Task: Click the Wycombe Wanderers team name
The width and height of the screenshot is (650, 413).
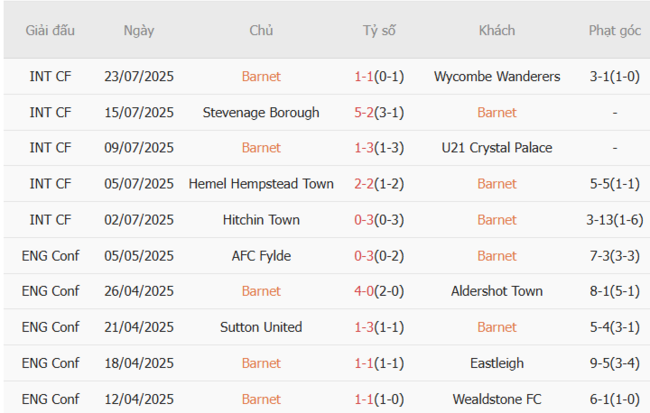Action: (497, 76)
